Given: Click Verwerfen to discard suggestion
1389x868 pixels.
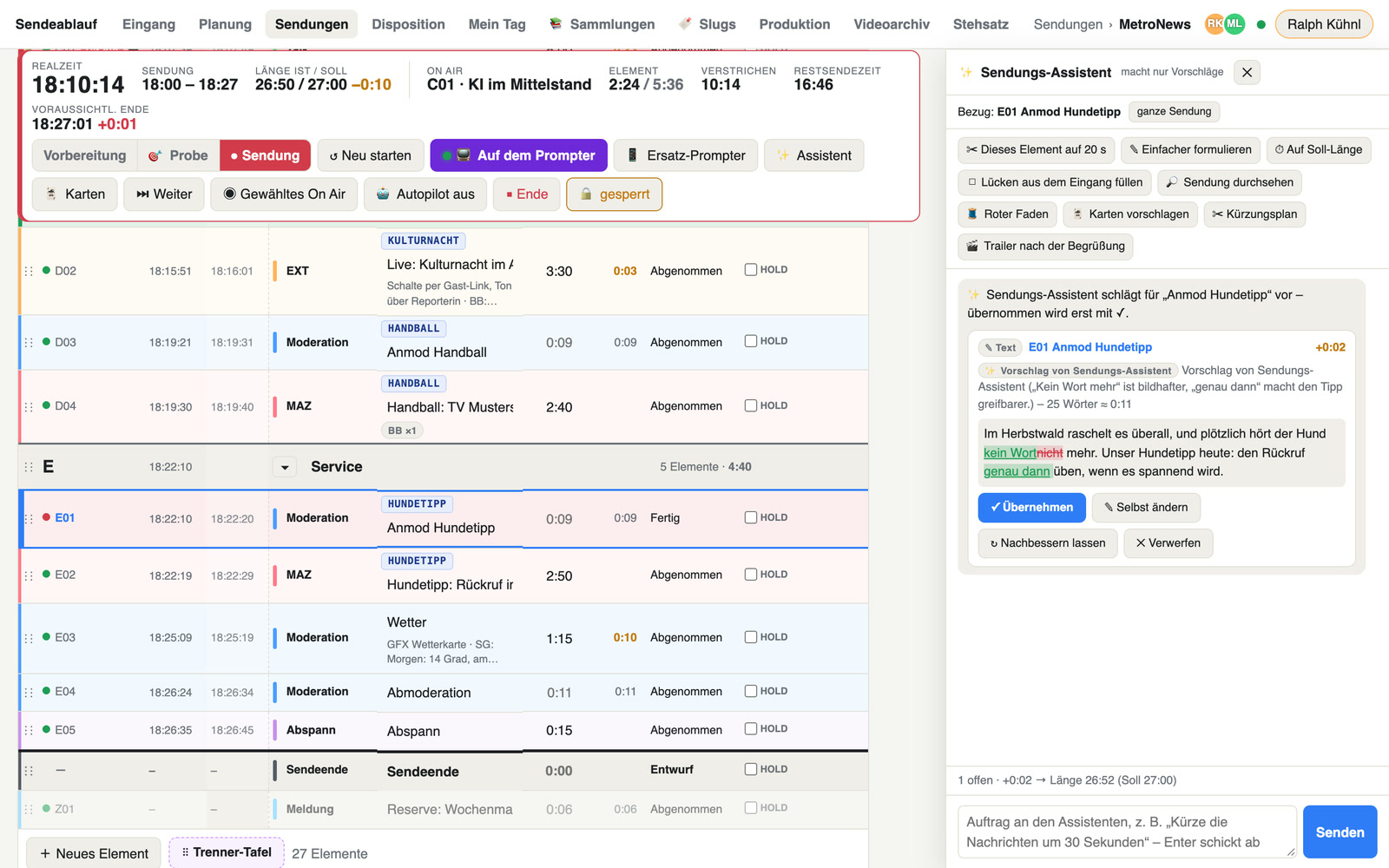Looking at the screenshot, I should [x=1168, y=543].
